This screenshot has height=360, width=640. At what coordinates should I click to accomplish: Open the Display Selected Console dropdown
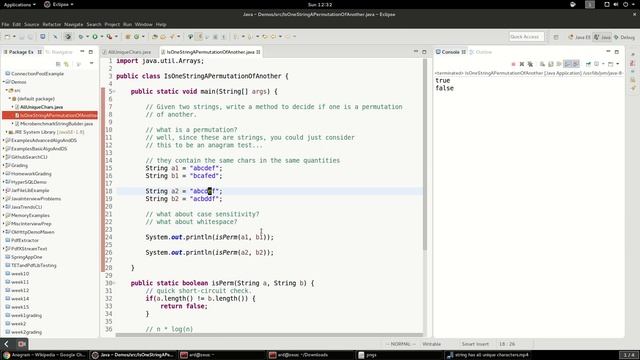point(603,64)
